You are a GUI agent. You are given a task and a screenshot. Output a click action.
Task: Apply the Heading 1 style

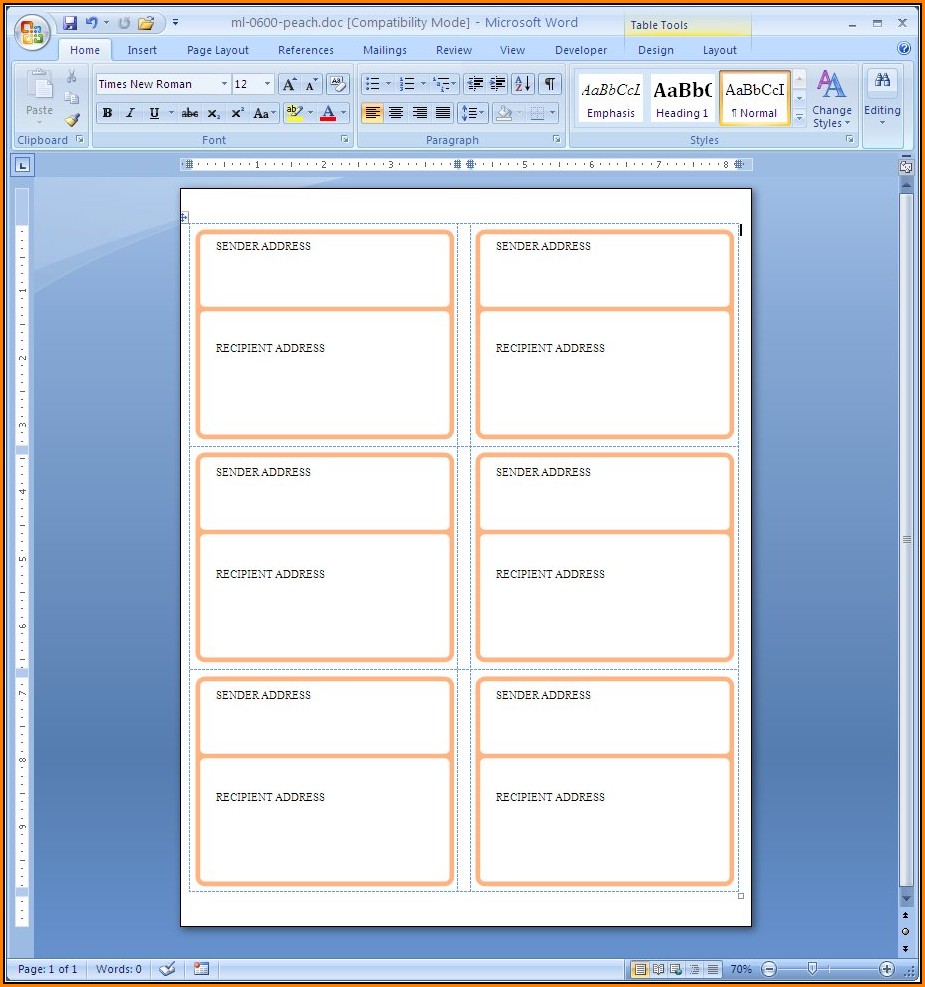pos(682,99)
